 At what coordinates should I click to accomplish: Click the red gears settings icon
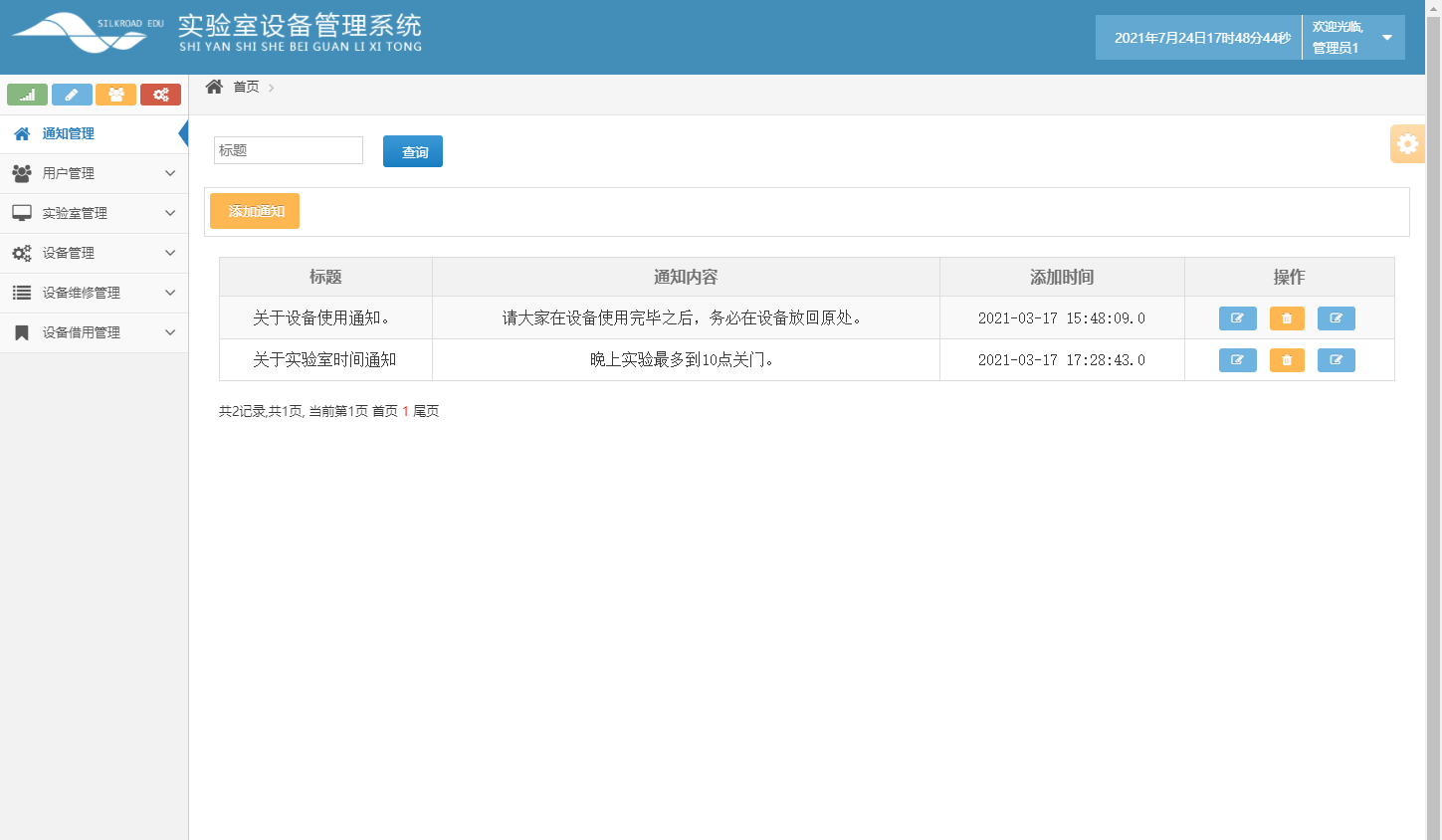[x=160, y=95]
